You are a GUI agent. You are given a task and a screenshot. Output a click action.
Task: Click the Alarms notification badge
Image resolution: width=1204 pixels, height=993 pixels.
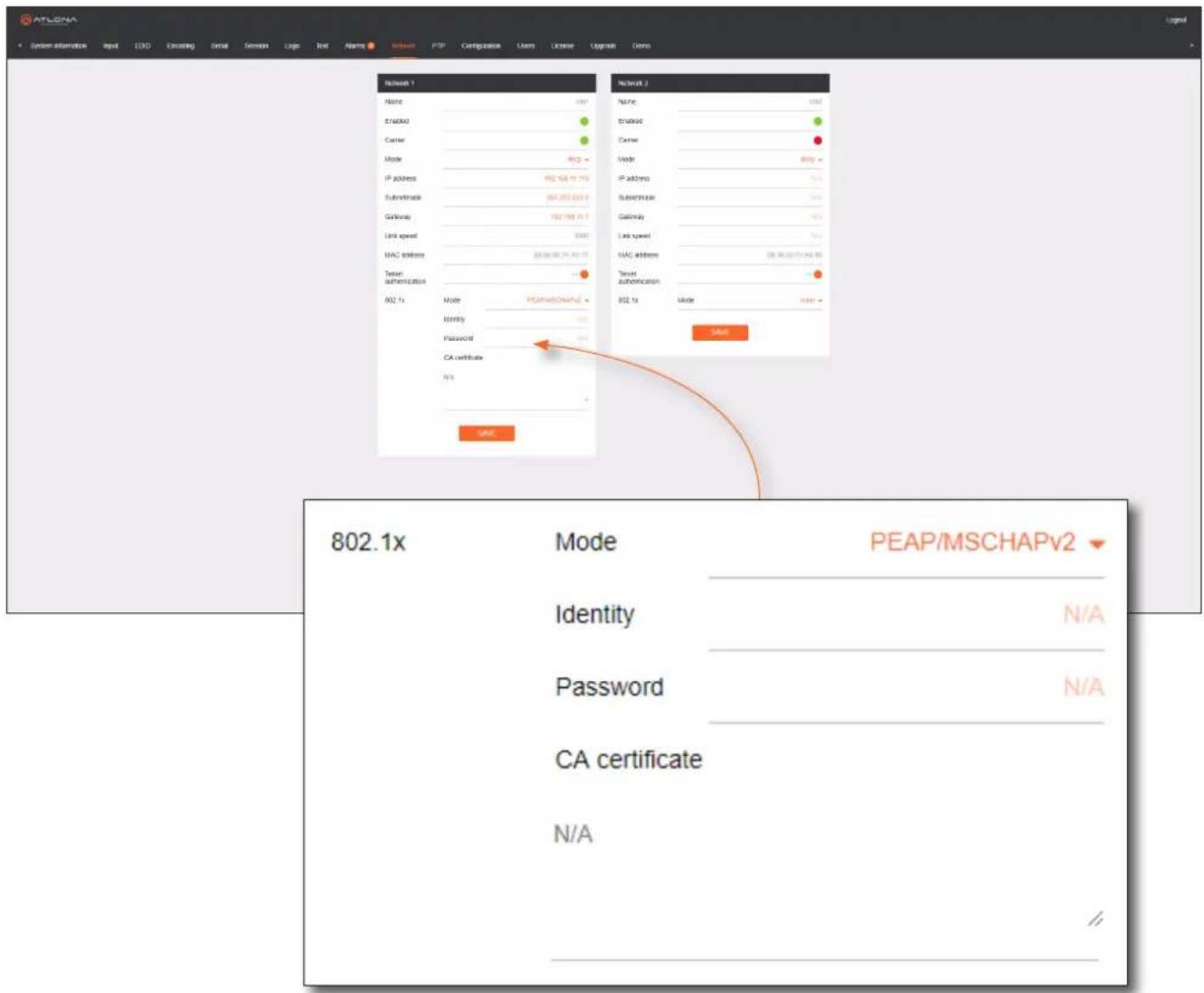(x=371, y=46)
